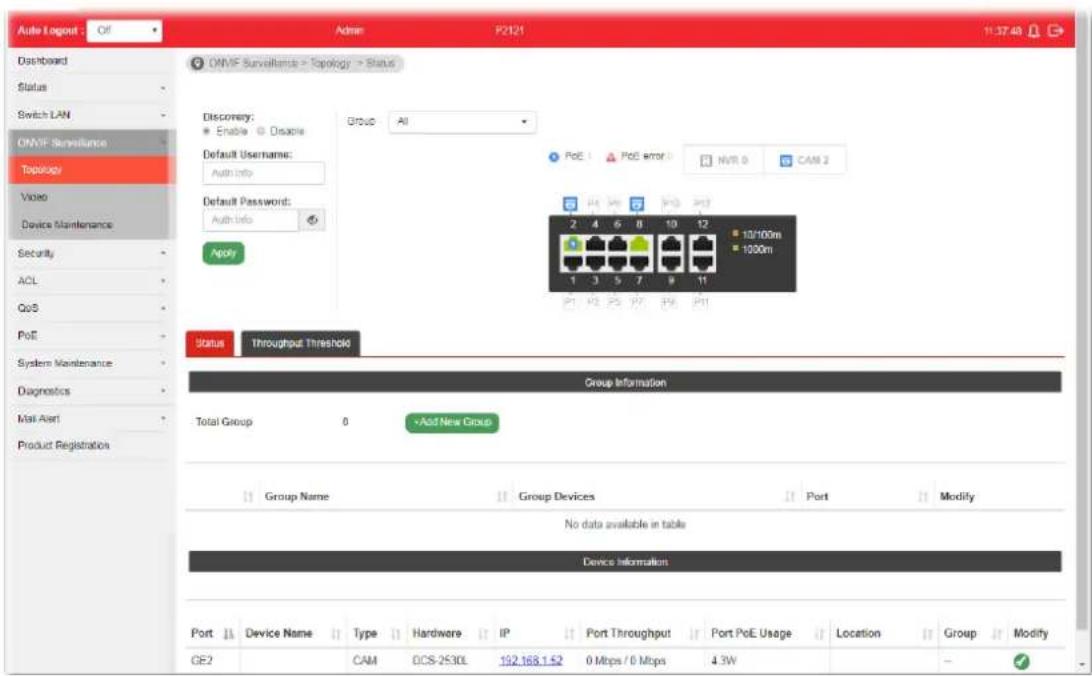Expand the Diagnostics sidebar menu
1092x676 pixels.
[x=91, y=391]
